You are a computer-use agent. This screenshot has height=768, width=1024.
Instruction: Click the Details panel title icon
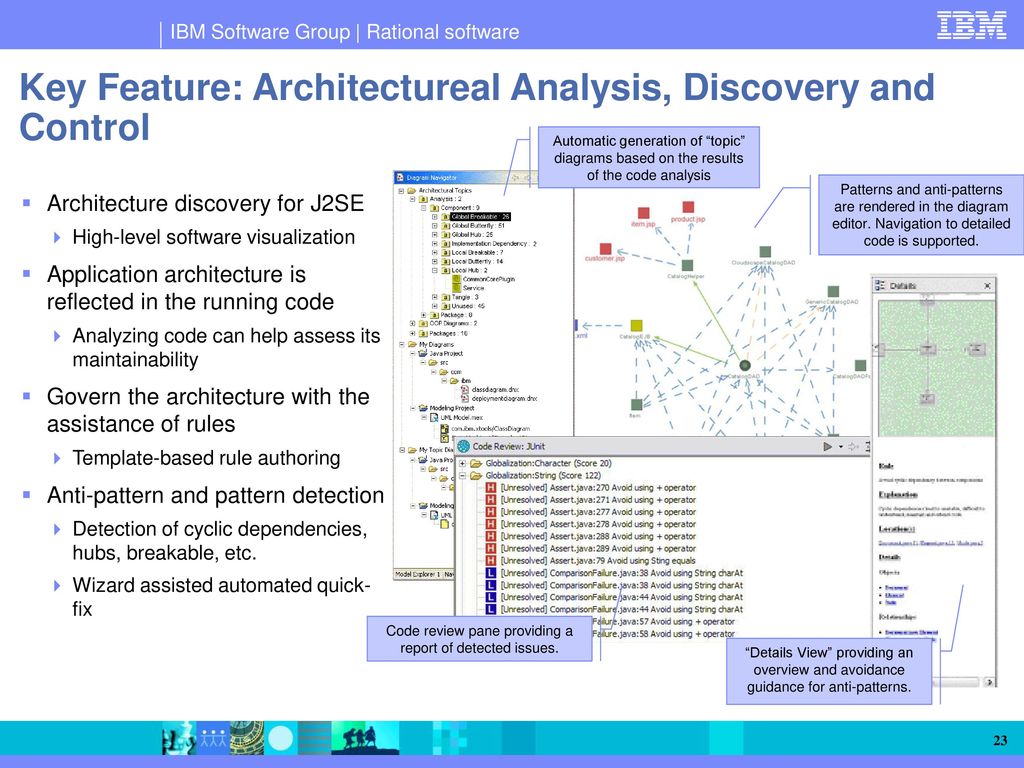[880, 285]
